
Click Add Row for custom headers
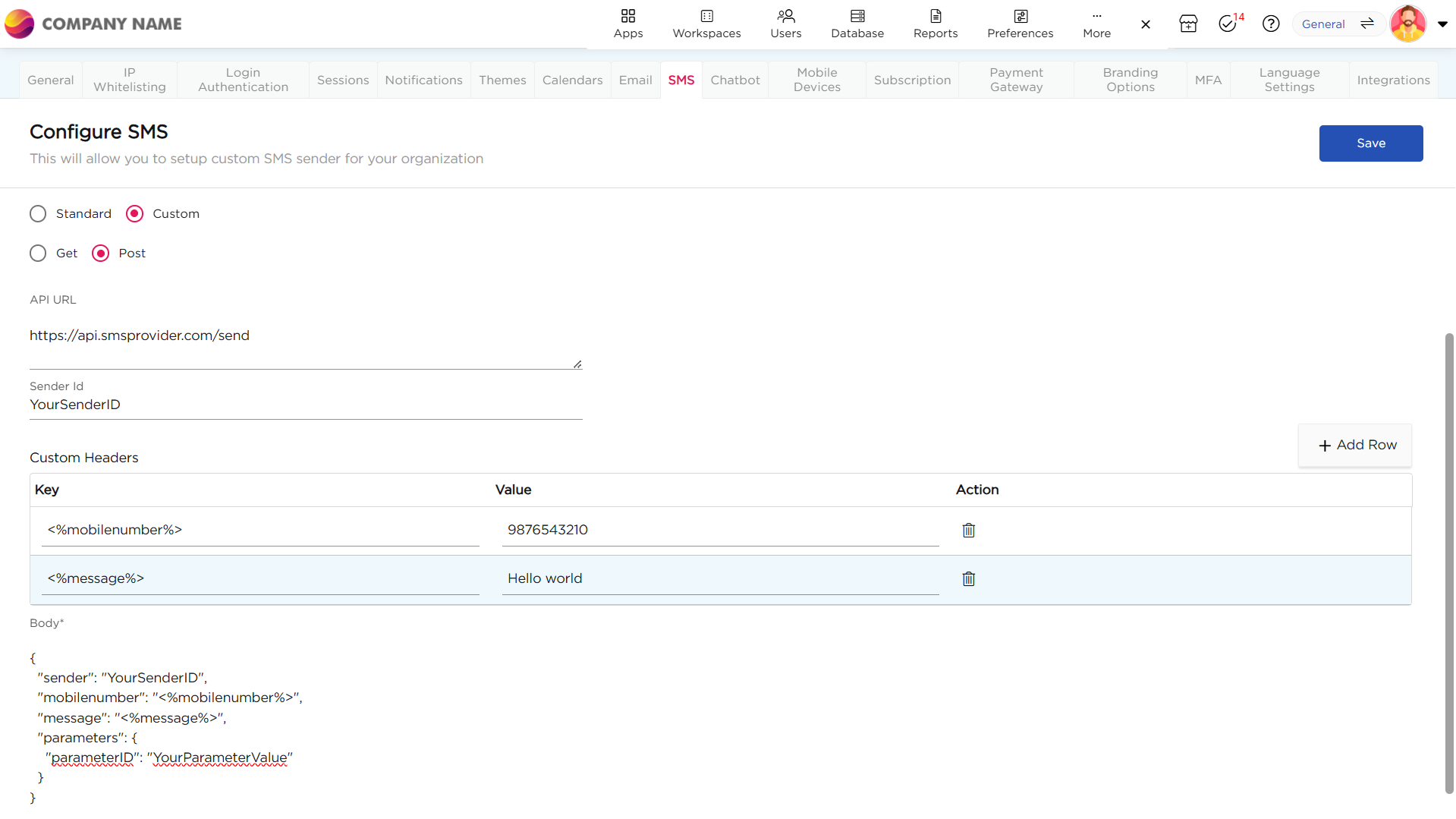pyautogui.click(x=1356, y=446)
